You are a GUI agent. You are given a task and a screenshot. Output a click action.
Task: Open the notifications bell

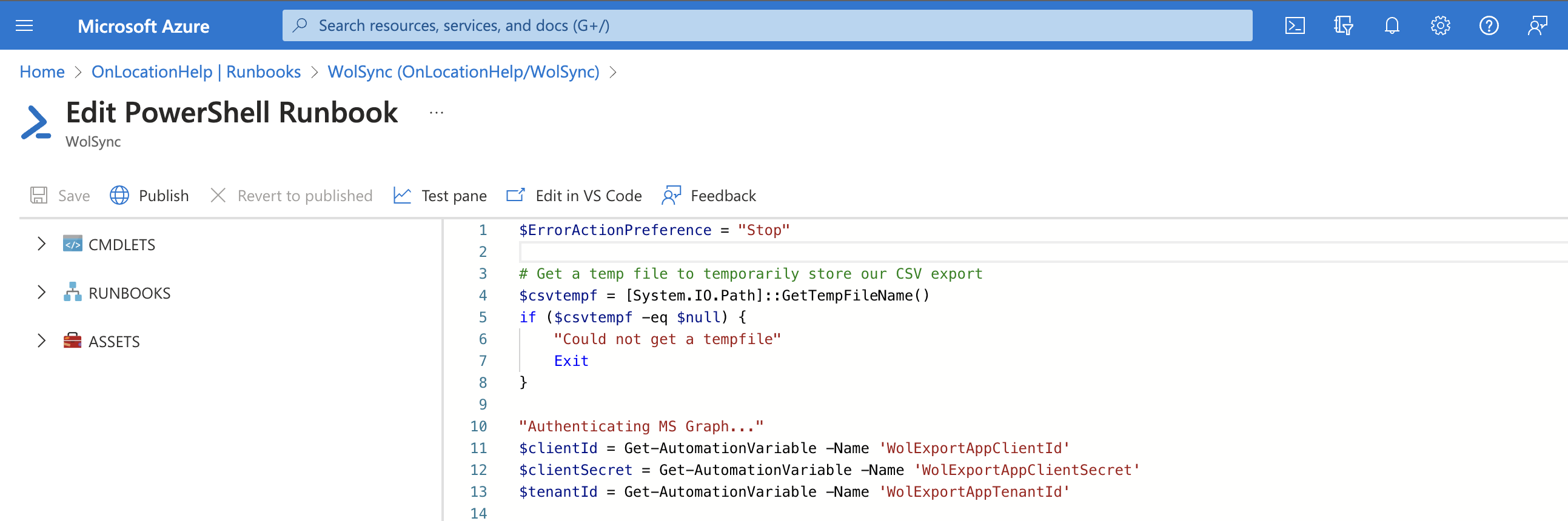coord(1392,25)
